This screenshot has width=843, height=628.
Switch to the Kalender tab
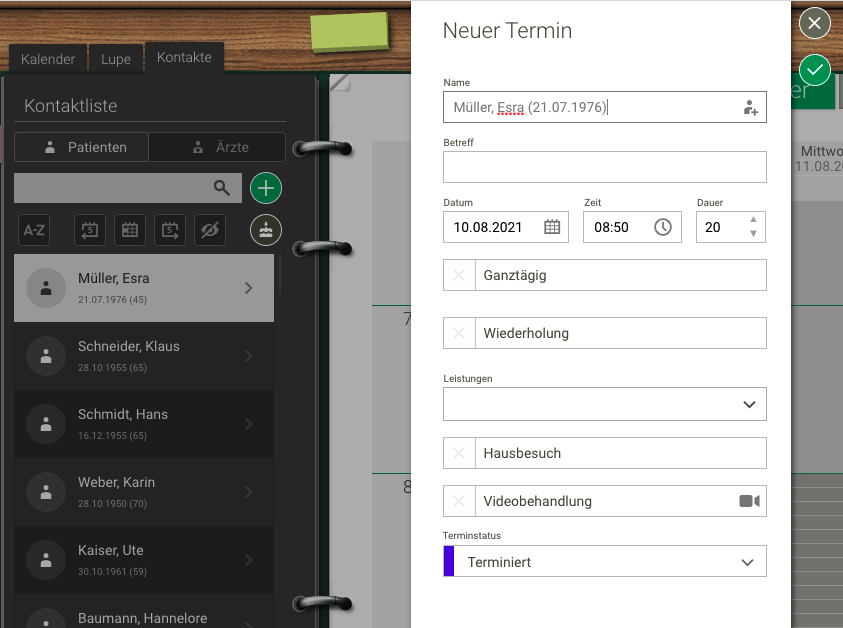click(x=47, y=58)
